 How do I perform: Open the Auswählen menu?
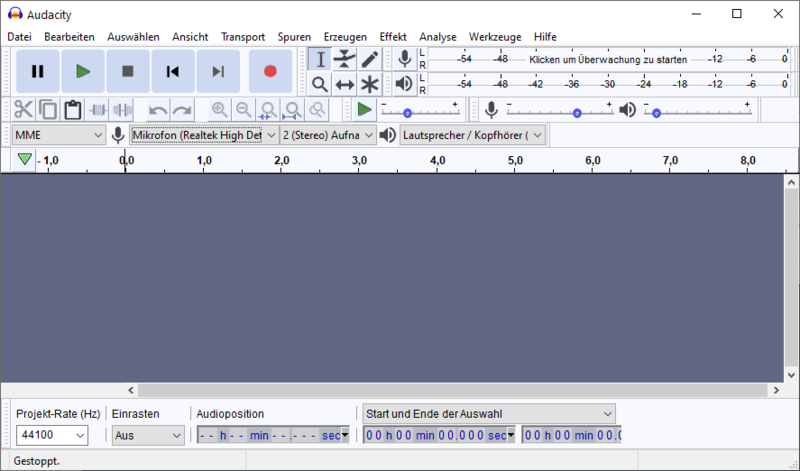133,37
